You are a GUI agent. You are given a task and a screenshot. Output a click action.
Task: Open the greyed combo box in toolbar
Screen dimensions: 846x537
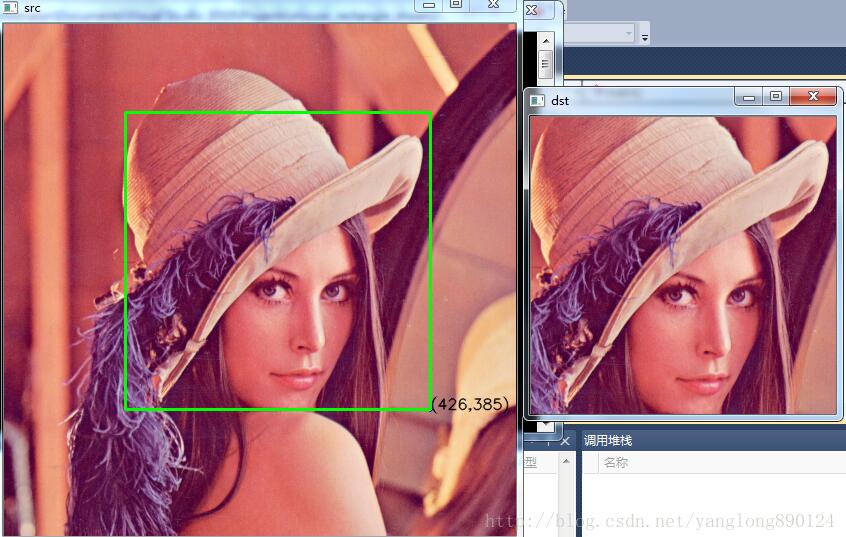pos(600,34)
